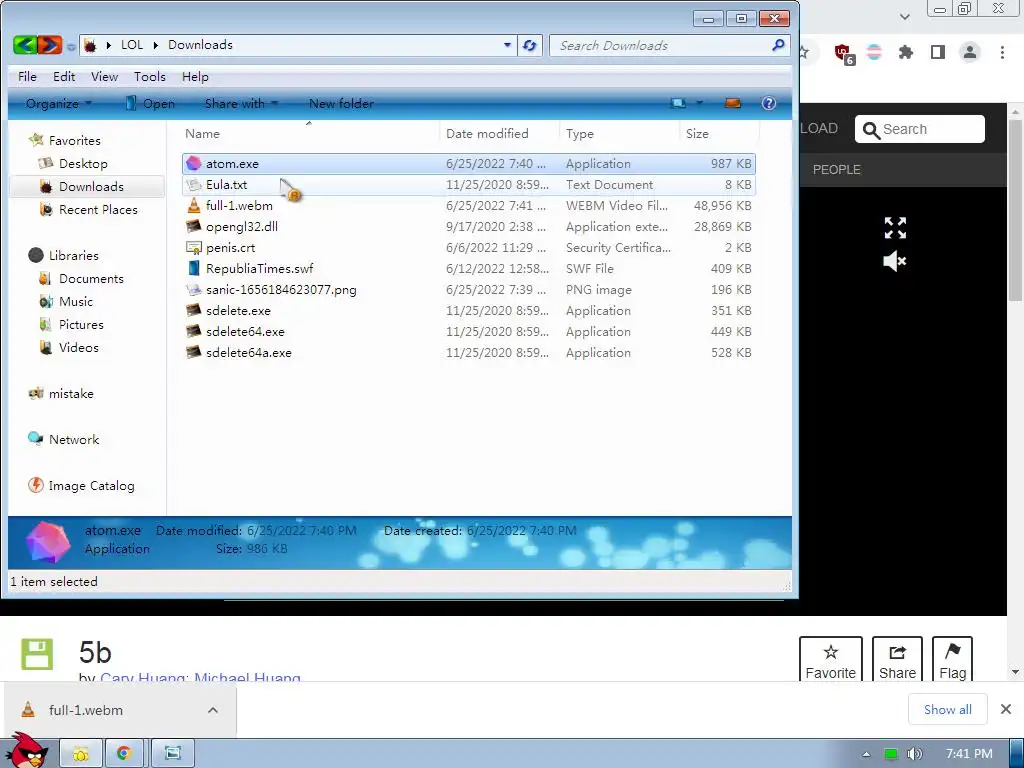Open the Help menu
Screen dimensions: 1024x768
coord(195,76)
